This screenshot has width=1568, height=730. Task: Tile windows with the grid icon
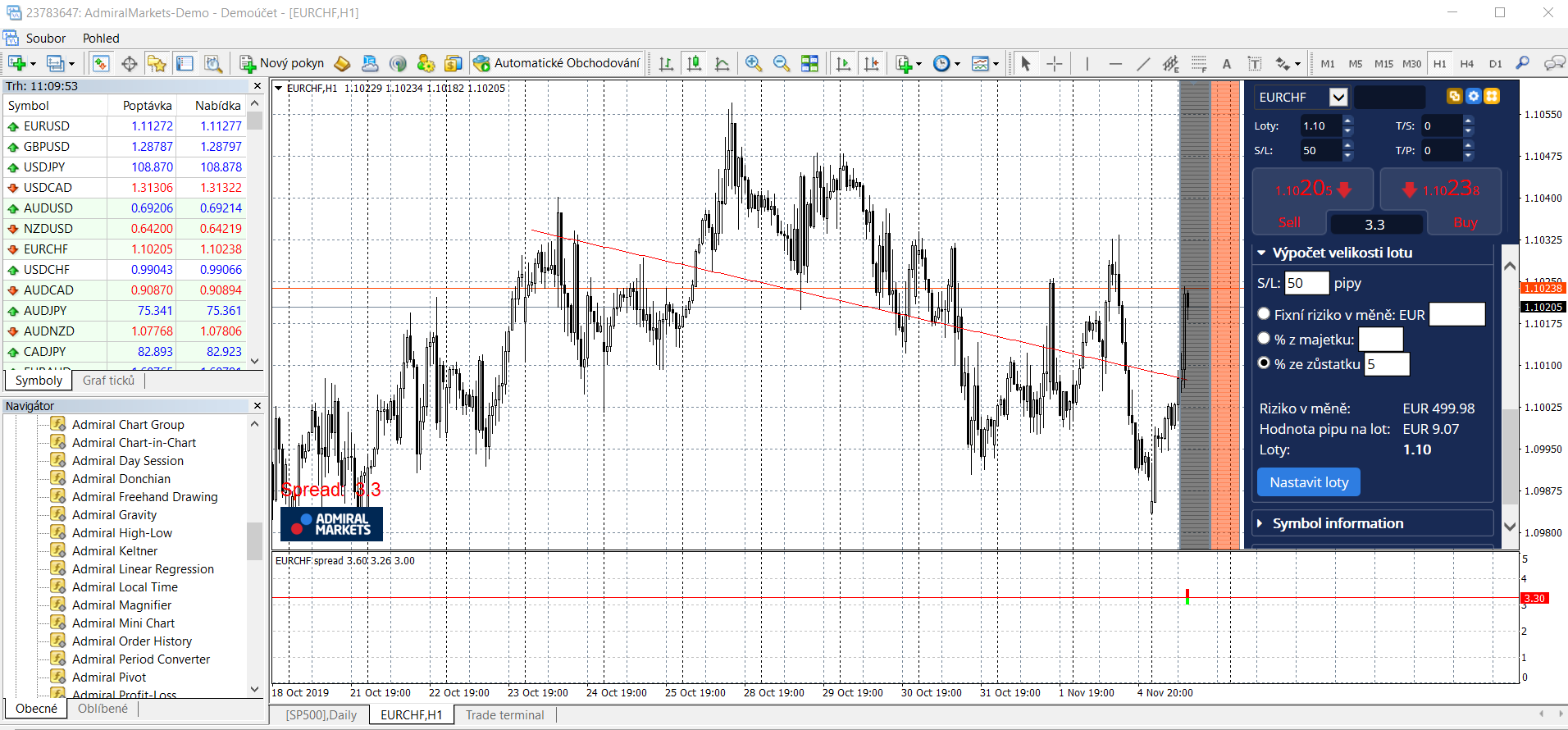[x=809, y=63]
